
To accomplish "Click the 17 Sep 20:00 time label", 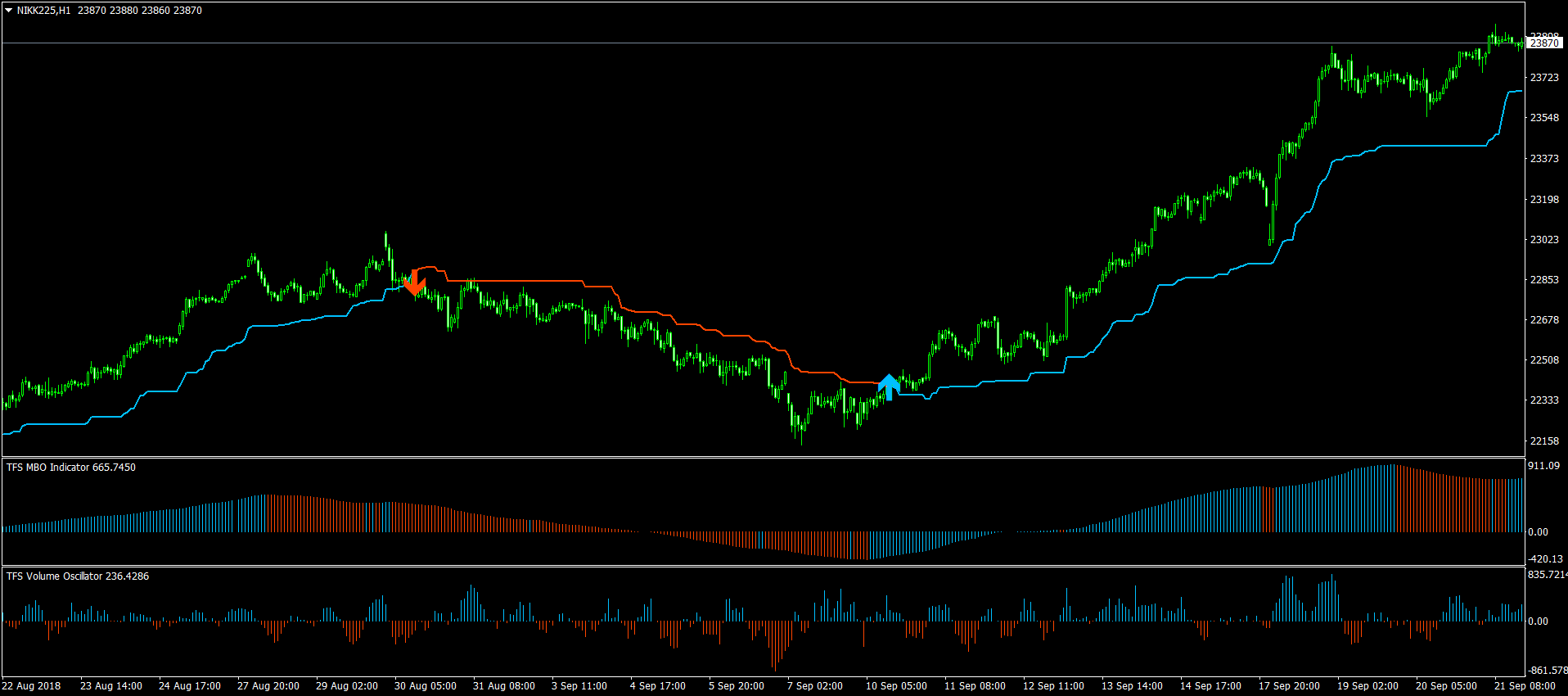I will click(1289, 686).
